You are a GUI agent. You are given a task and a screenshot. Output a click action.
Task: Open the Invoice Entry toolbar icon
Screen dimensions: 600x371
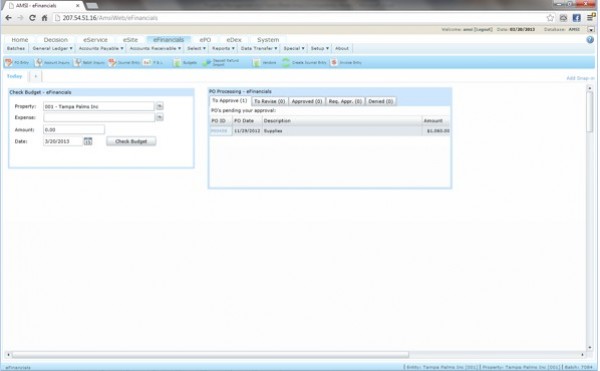(346, 62)
